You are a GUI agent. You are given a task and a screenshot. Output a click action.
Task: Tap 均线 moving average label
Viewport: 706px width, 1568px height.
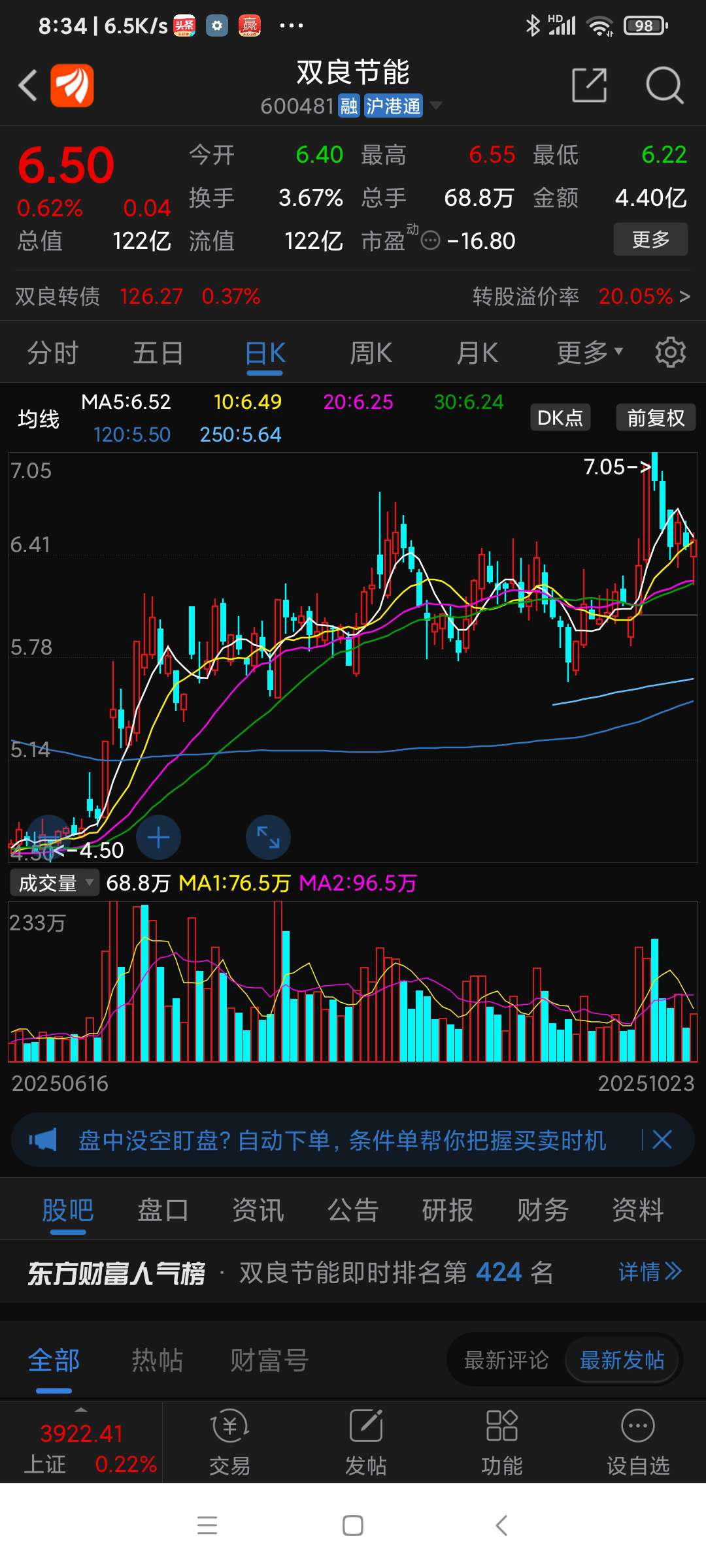pyautogui.click(x=39, y=418)
